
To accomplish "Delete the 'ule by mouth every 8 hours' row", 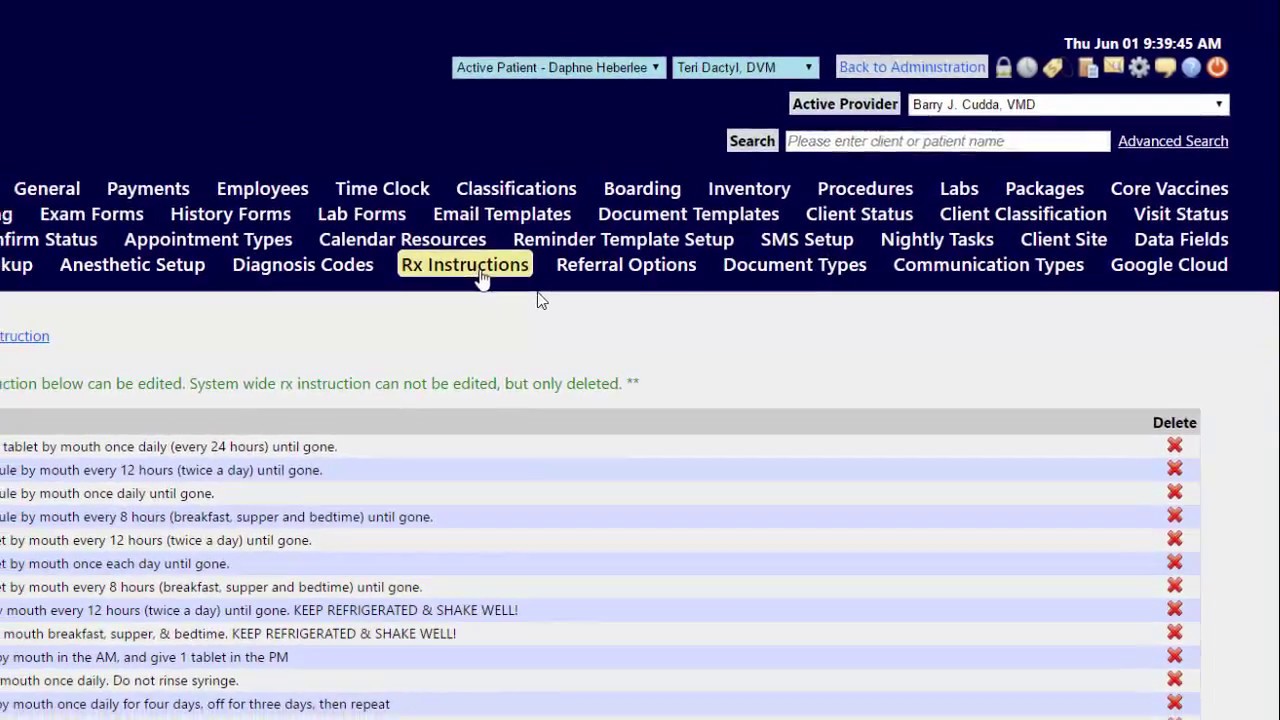I will [1175, 515].
